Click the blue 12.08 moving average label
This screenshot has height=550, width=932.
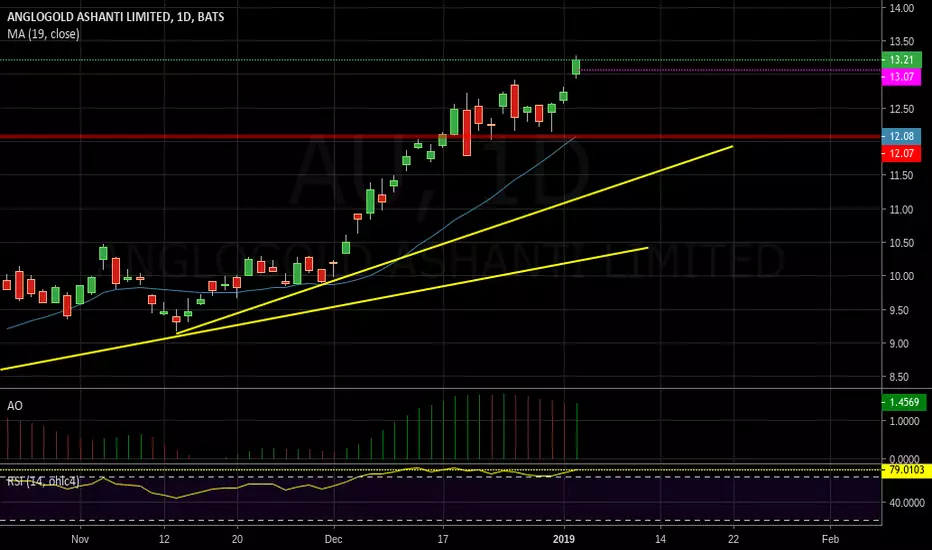[x=901, y=136]
